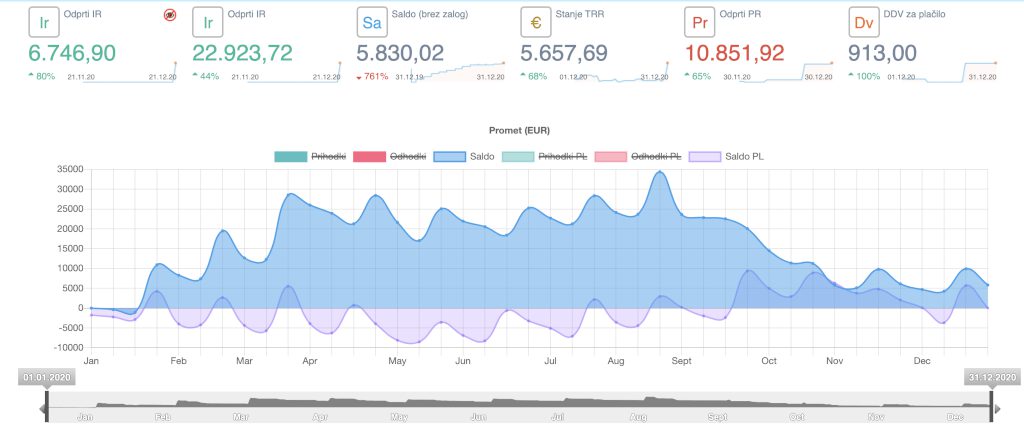Click the Dv DDV icon
This screenshot has height=438, width=1024.
pos(862,23)
